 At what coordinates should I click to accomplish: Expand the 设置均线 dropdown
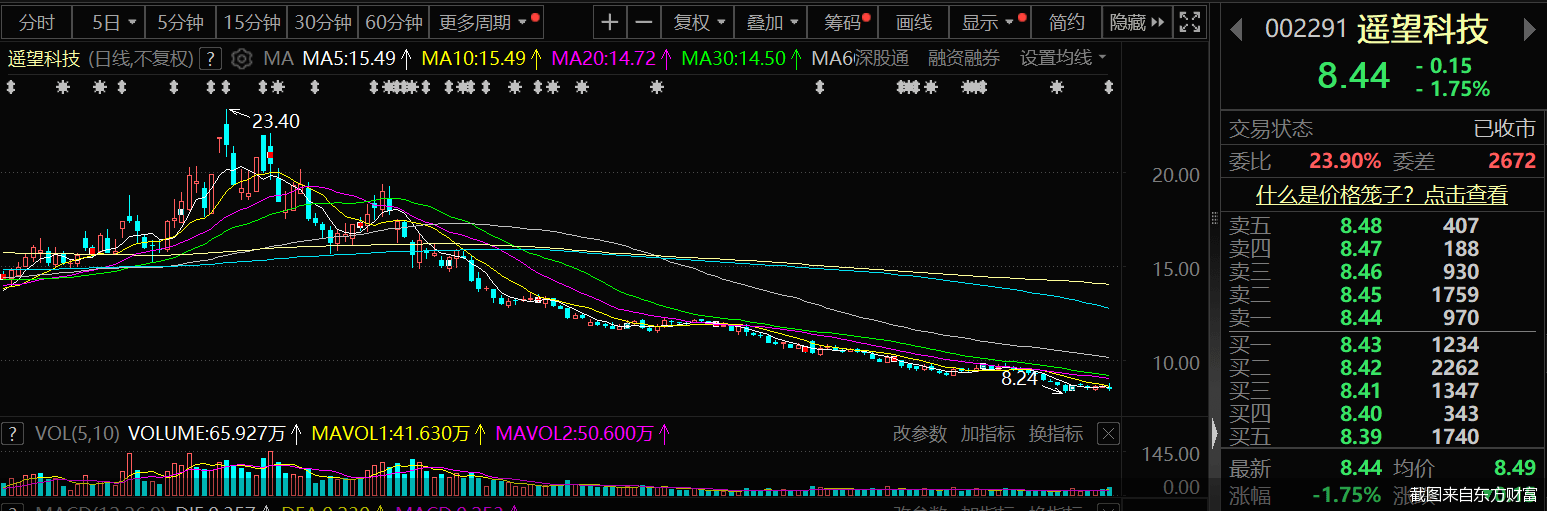pyautogui.click(x=1063, y=59)
